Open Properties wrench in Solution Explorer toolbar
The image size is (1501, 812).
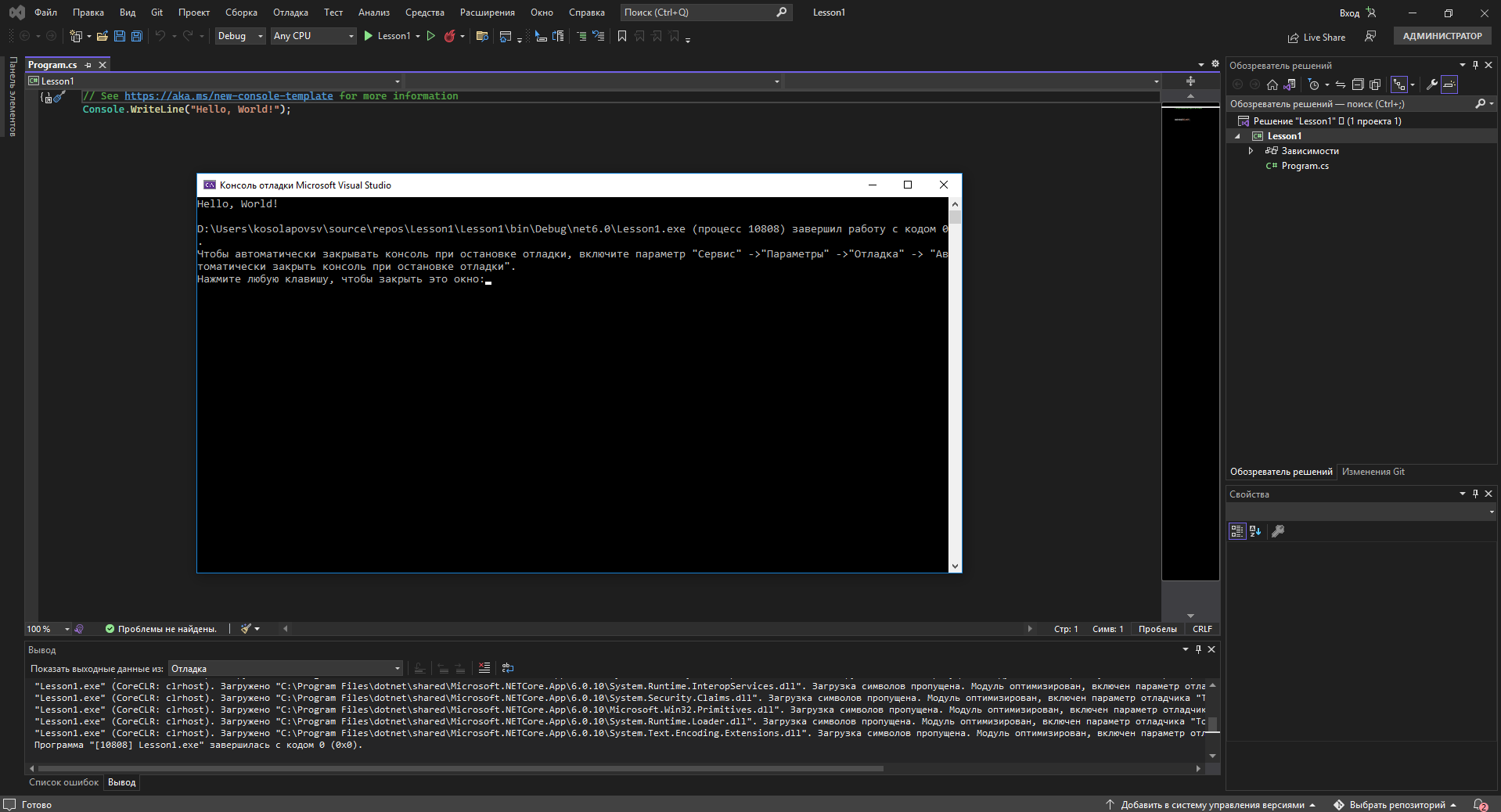1431,84
